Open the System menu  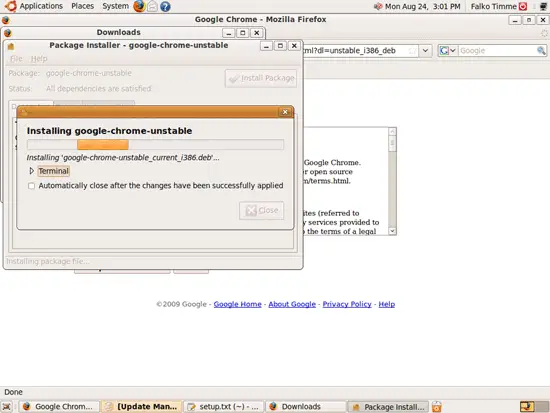click(x=115, y=6)
